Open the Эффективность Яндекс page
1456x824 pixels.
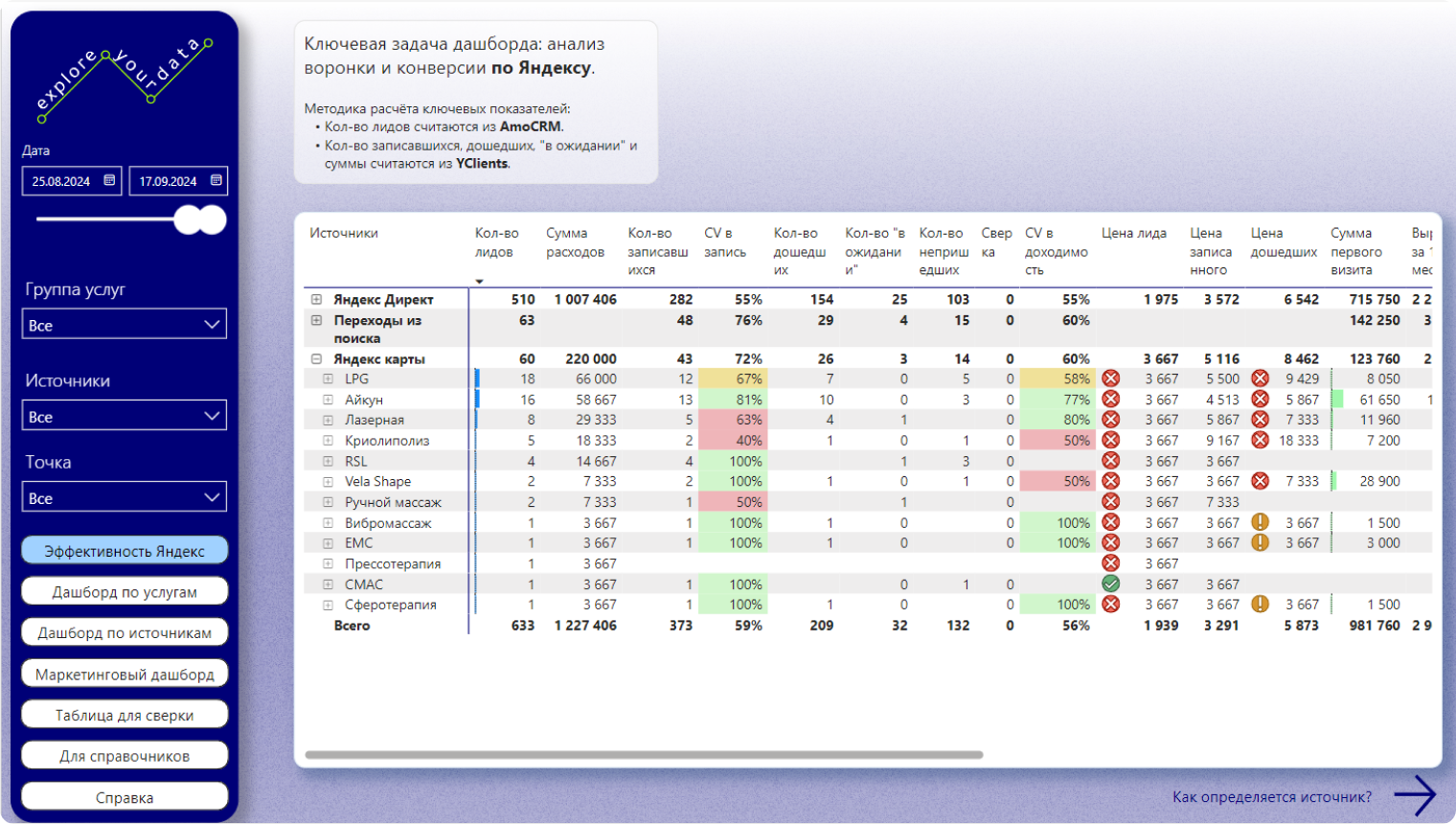coord(125,550)
